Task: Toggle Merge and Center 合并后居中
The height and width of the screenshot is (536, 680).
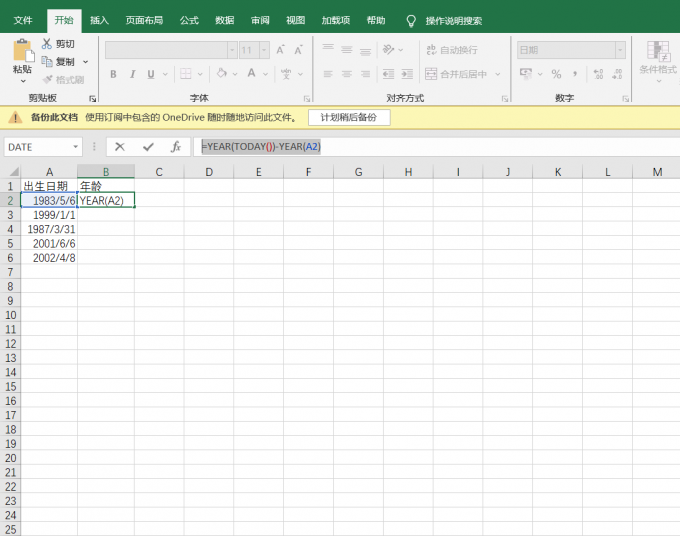Action: tap(456, 74)
